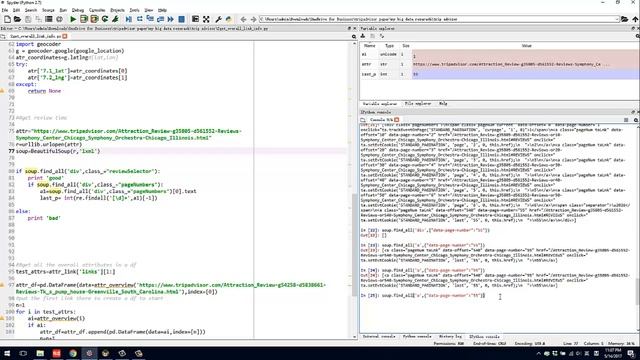Open the Debug menu
Viewport: 640px width, 360px height.
tap(78, 10)
